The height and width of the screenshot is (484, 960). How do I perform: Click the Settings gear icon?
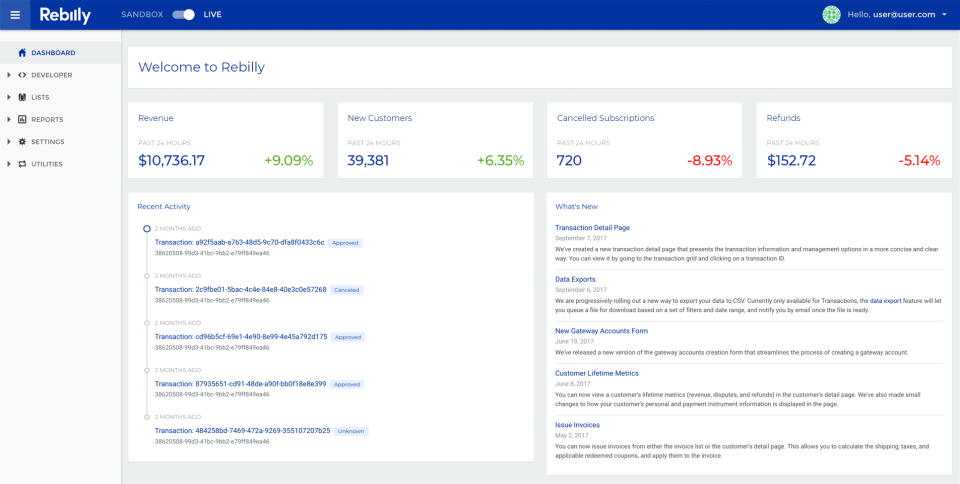(22, 141)
